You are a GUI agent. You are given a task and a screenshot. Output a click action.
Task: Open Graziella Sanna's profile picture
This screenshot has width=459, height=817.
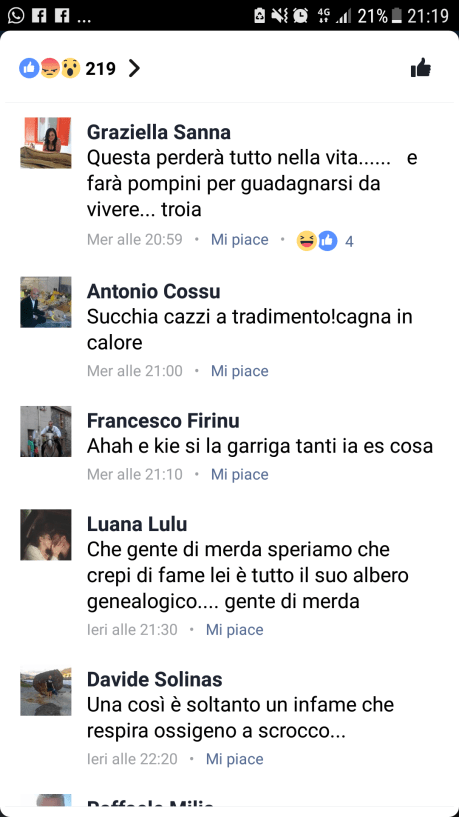pyautogui.click(x=46, y=143)
